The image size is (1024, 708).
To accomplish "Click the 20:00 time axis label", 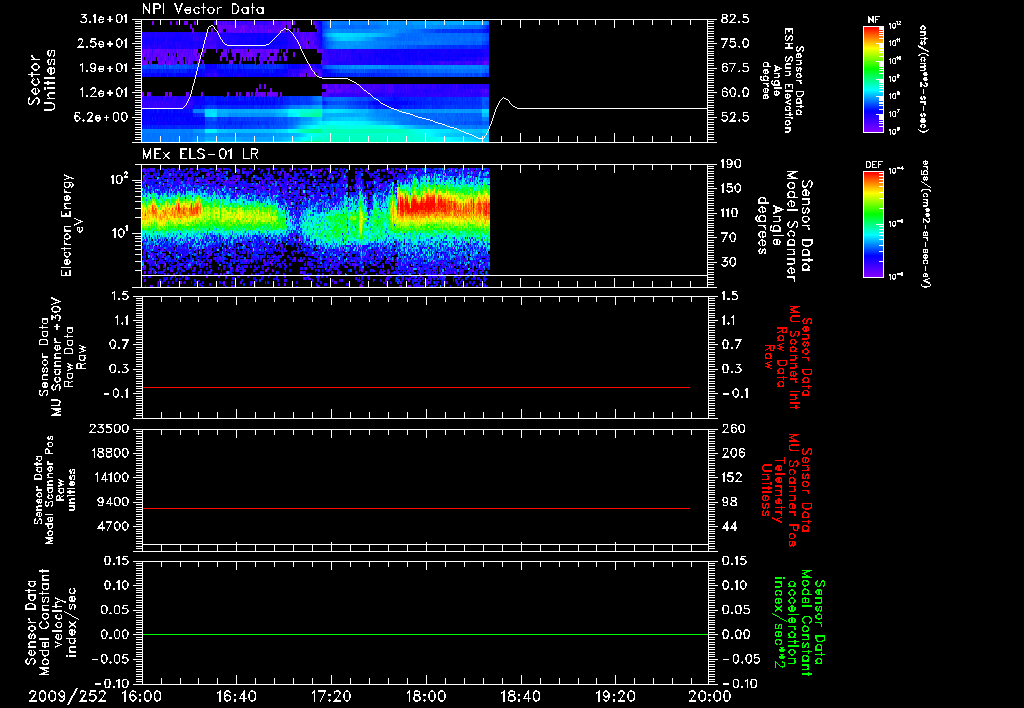I will tap(710, 696).
